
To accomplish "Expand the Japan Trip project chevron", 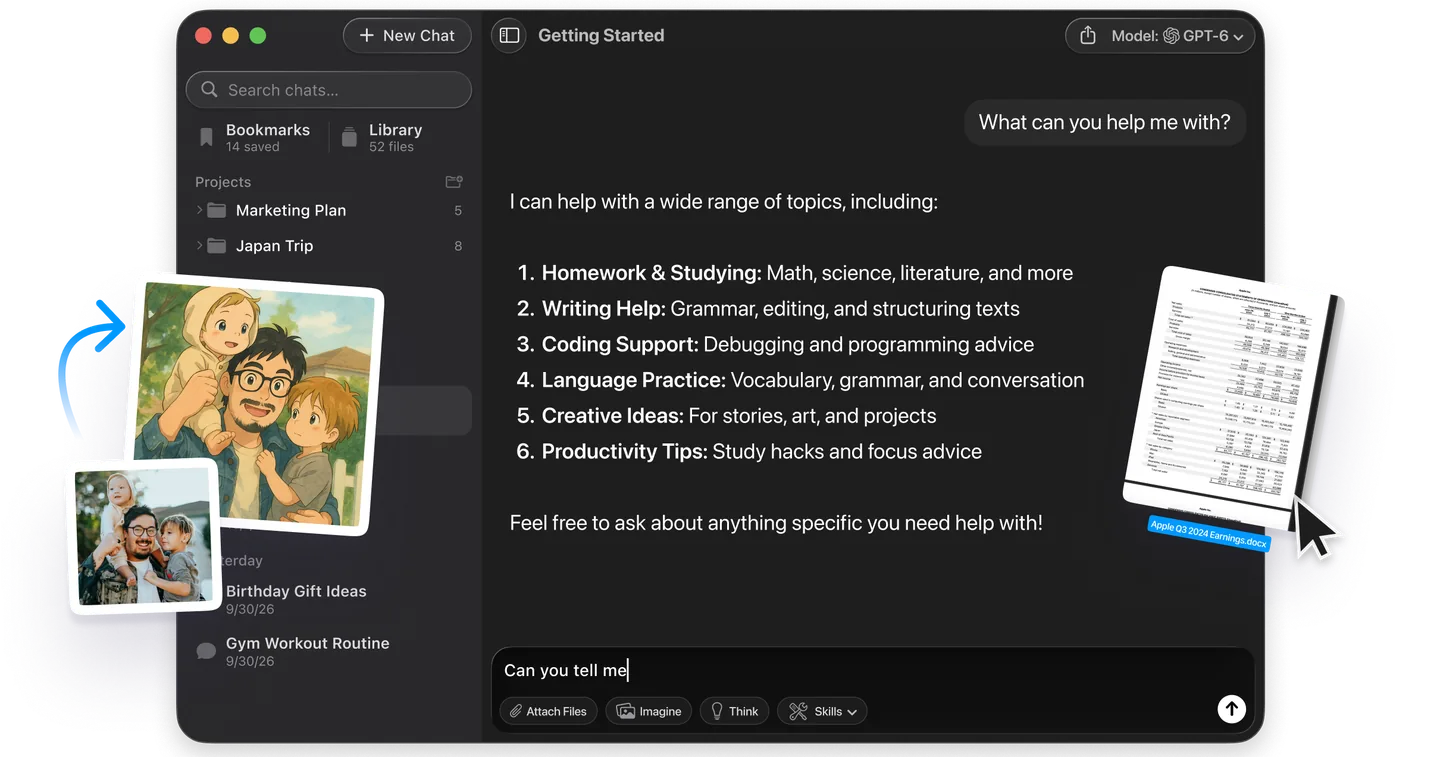I will pyautogui.click(x=199, y=246).
